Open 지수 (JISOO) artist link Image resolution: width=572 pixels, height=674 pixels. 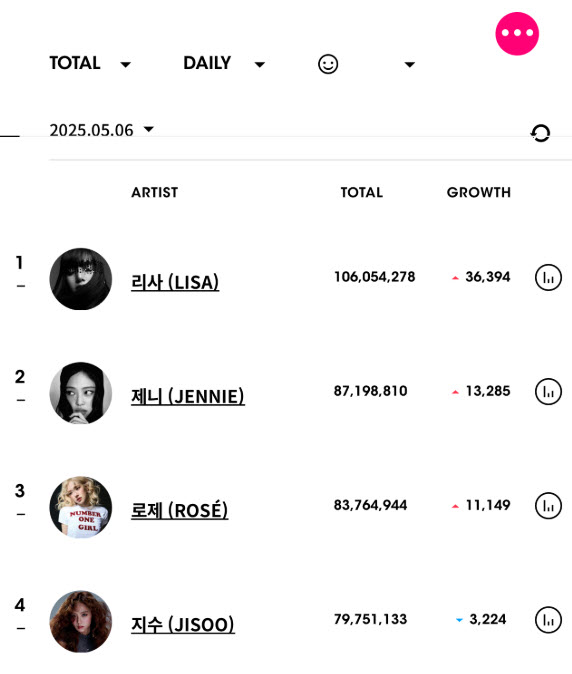coord(183,624)
